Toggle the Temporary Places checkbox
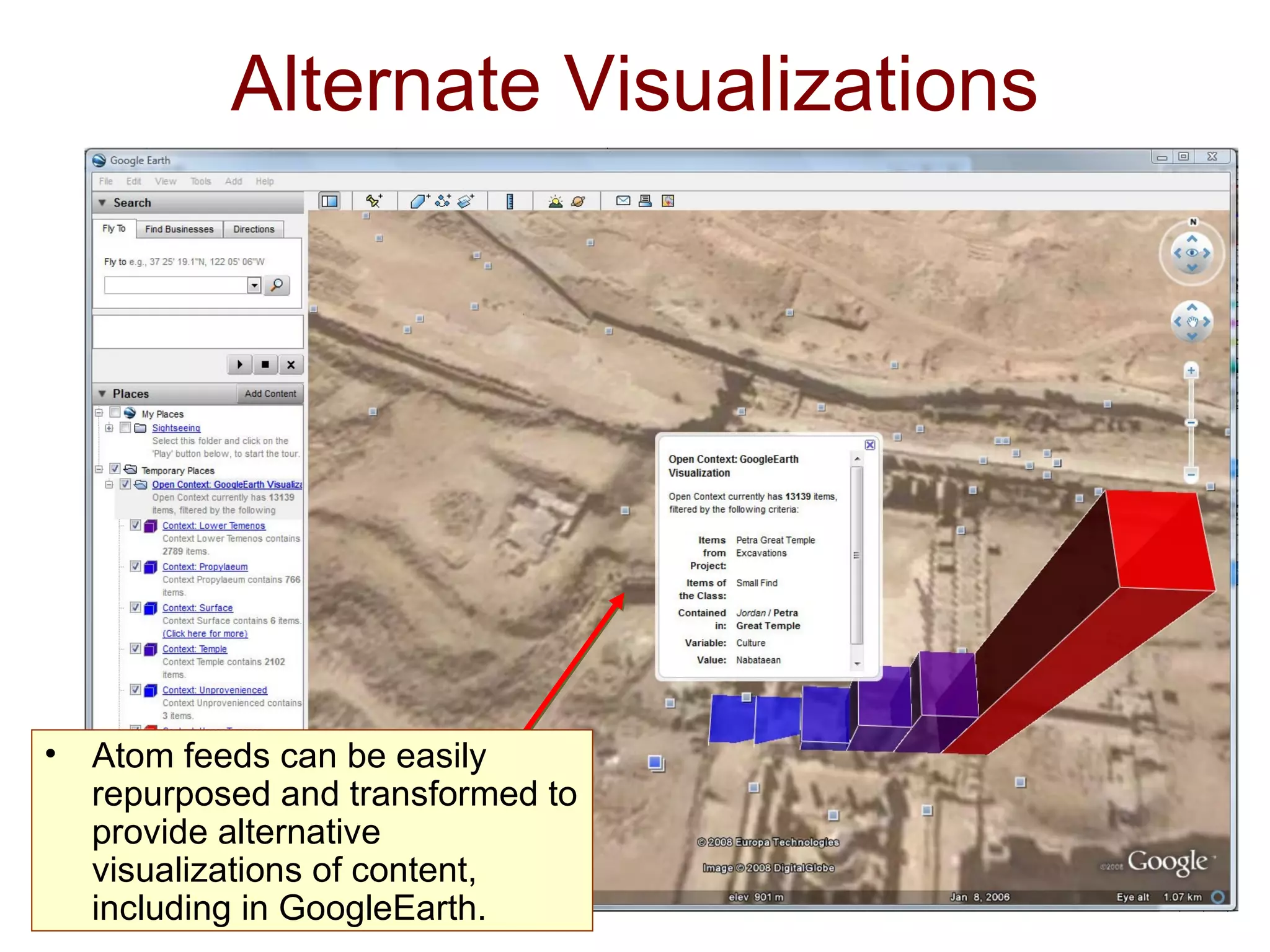Viewport: 1270px width, 952px height. (x=115, y=469)
